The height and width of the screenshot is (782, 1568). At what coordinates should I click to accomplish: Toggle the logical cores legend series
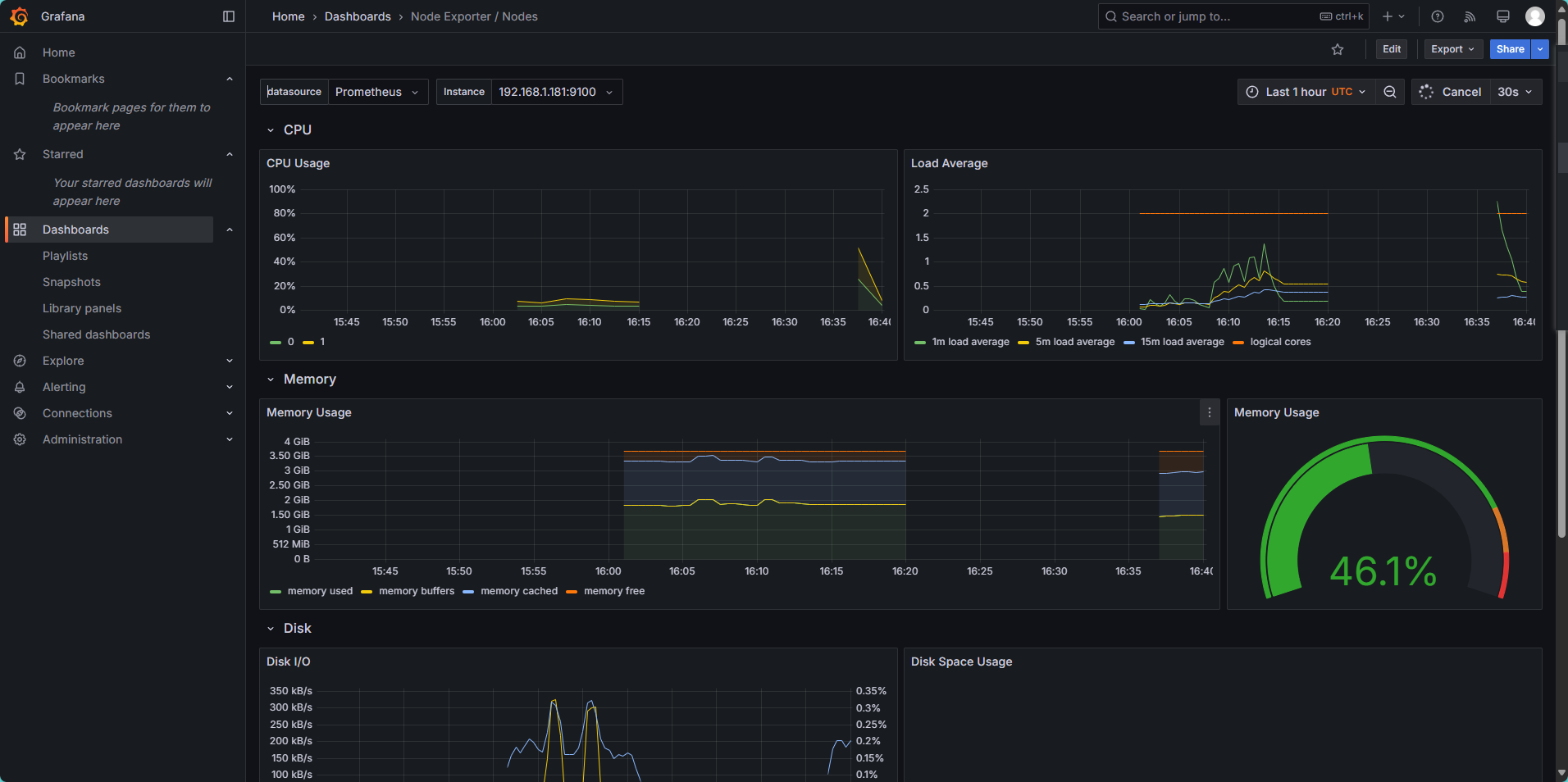click(1272, 342)
